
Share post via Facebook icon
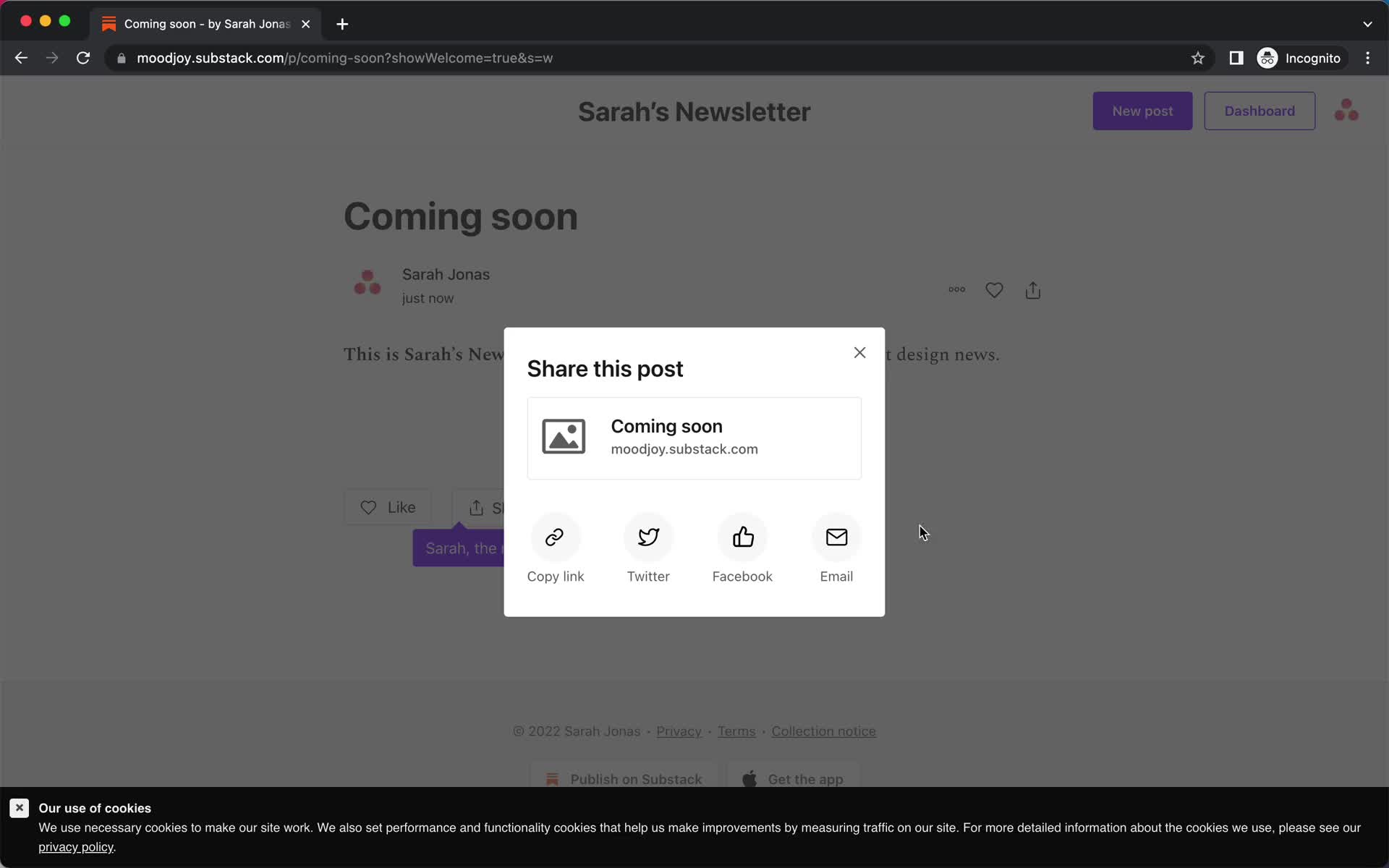(742, 537)
